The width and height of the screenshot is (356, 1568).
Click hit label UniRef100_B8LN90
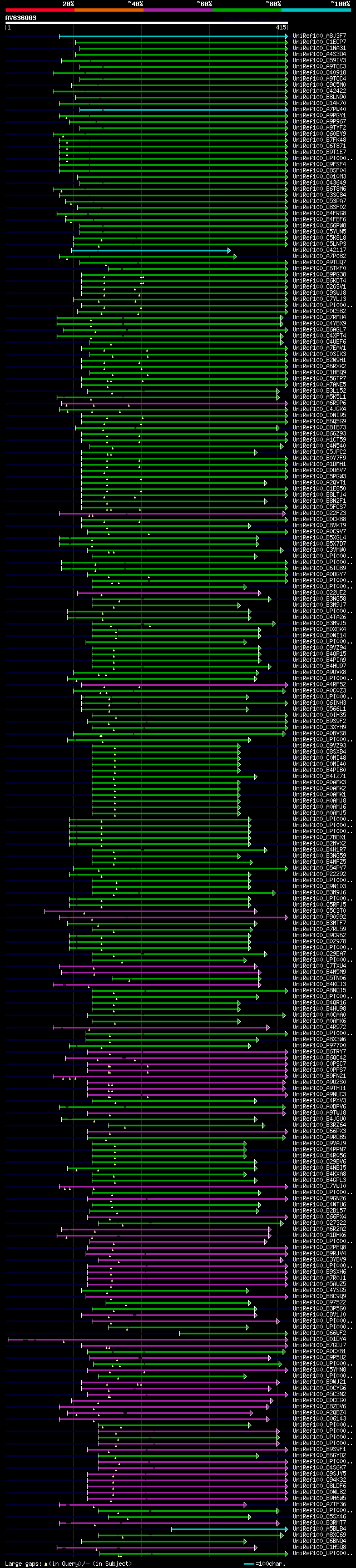[319, 97]
